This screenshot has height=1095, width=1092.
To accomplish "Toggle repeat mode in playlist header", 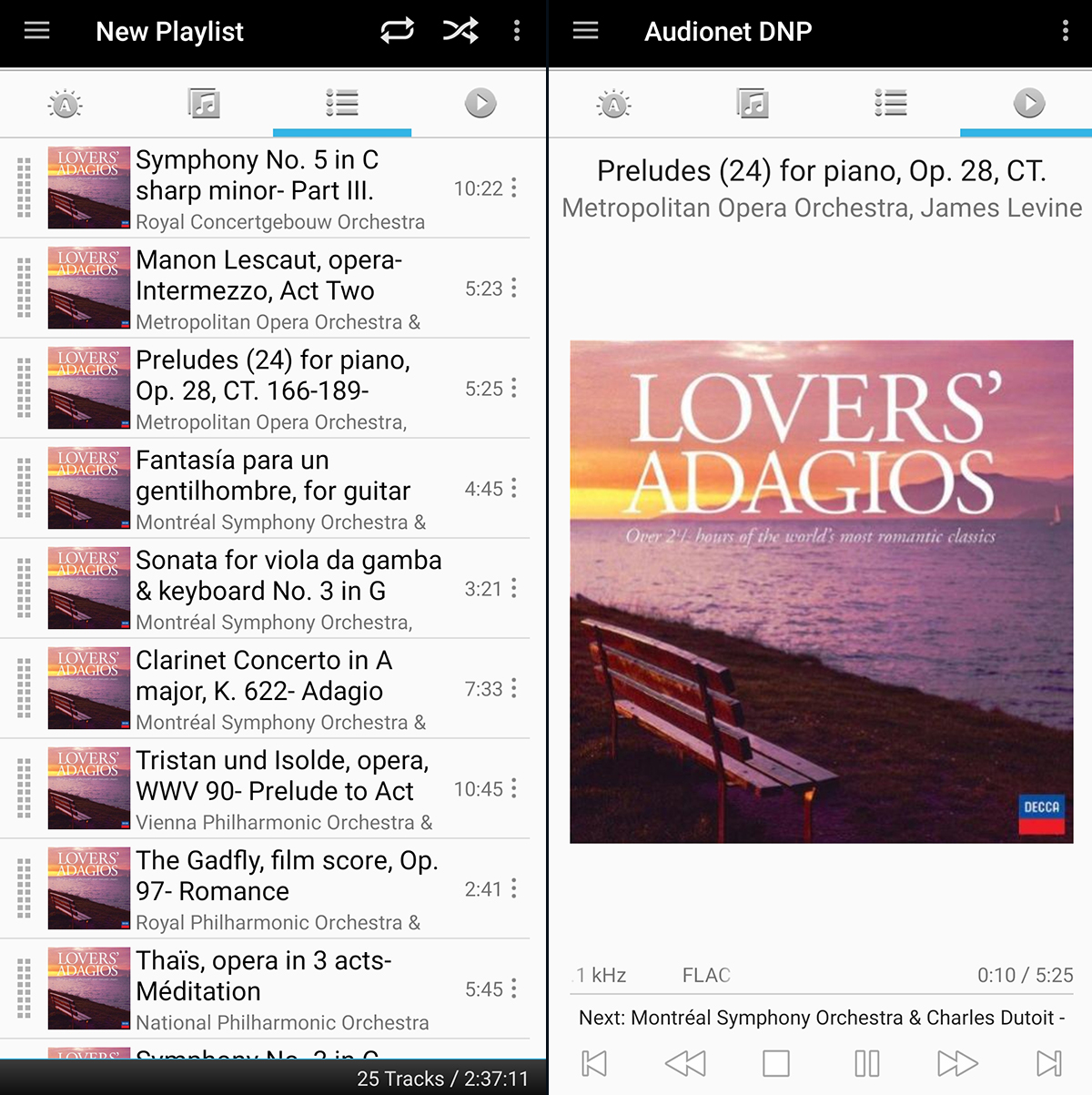I will tap(397, 31).
